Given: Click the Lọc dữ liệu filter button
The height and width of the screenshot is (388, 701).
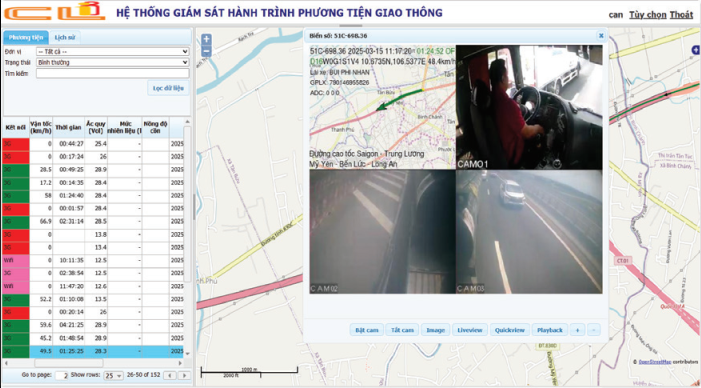Looking at the screenshot, I should pyautogui.click(x=168, y=88).
